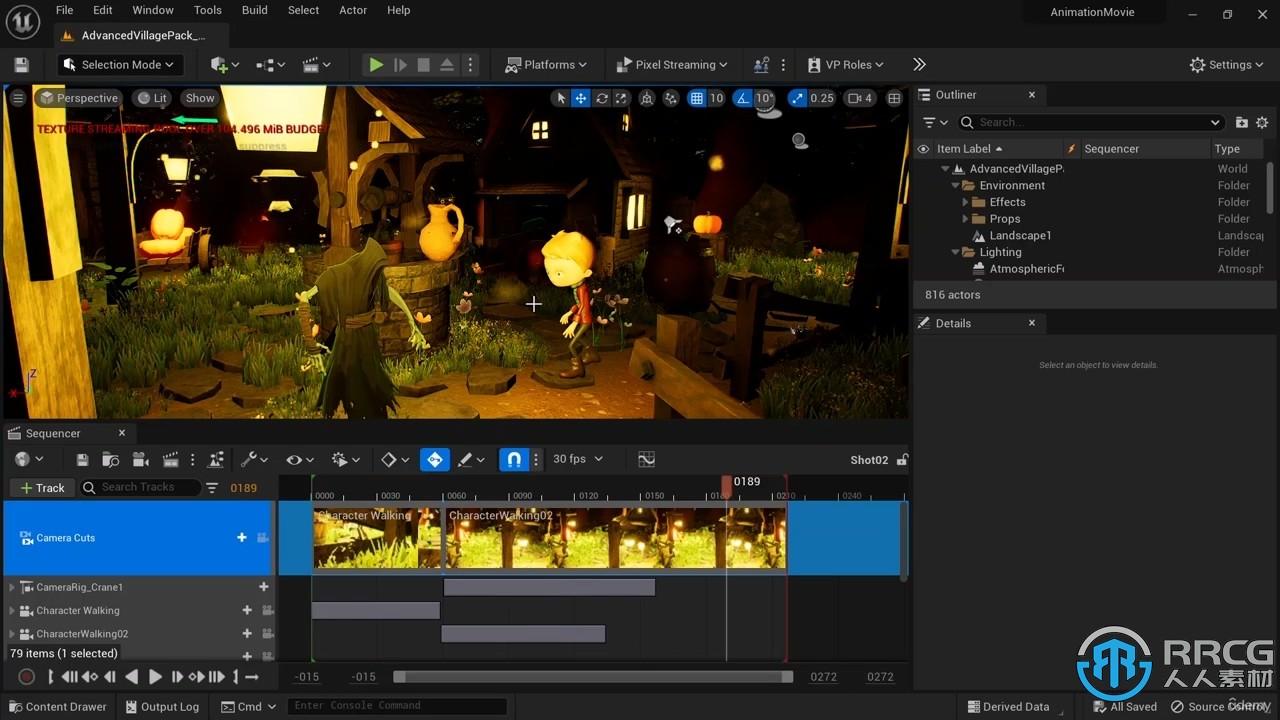1280x720 pixels.
Task: Switch viewport layout with maximize icon
Action: (x=894, y=98)
